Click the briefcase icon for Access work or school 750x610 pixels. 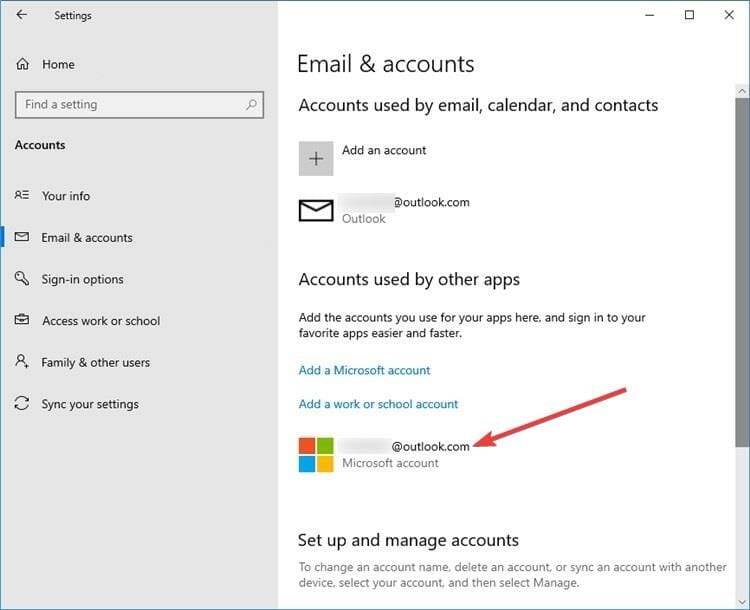coord(22,320)
